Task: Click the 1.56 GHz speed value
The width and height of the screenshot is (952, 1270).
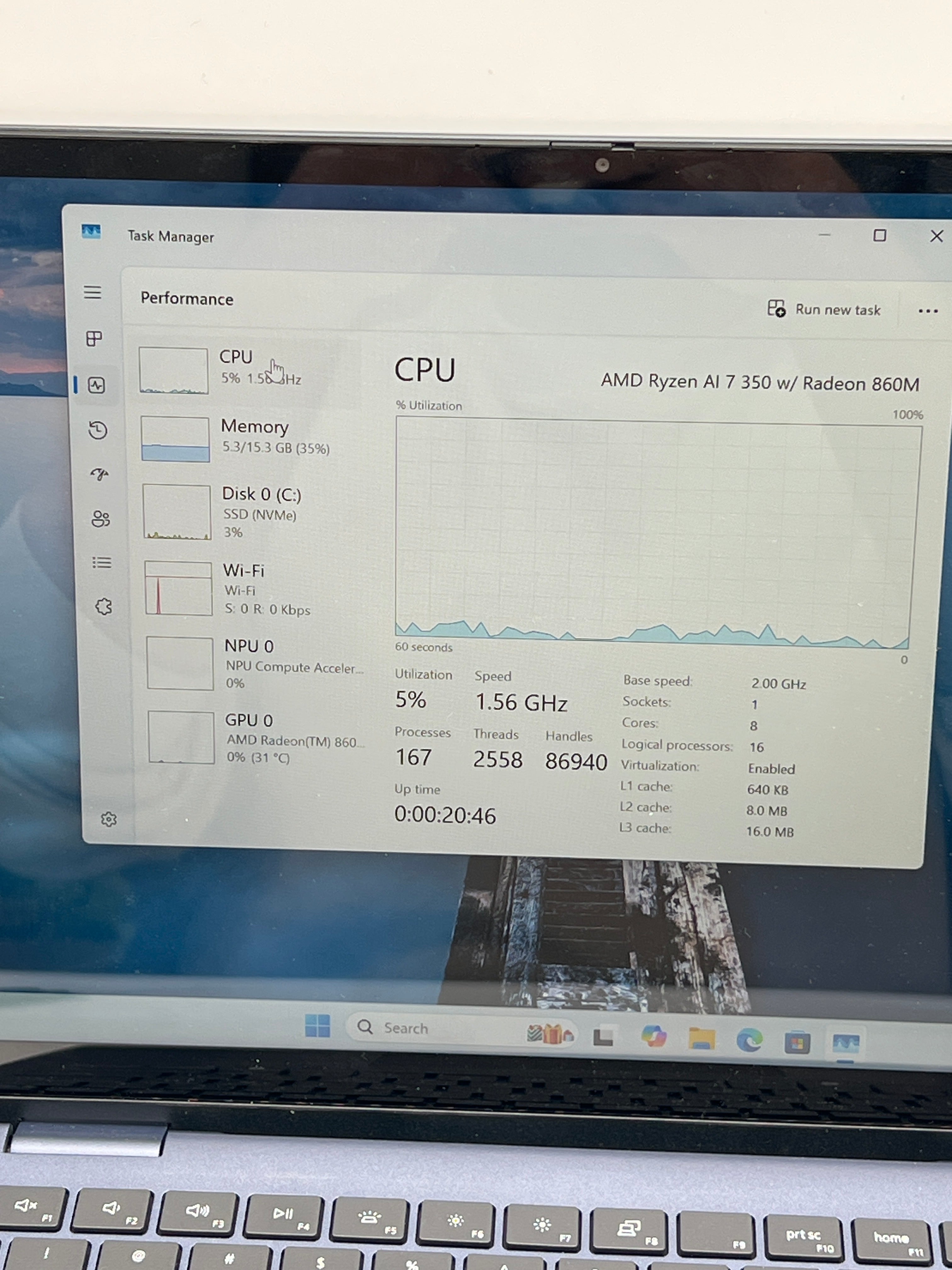Action: point(521,702)
